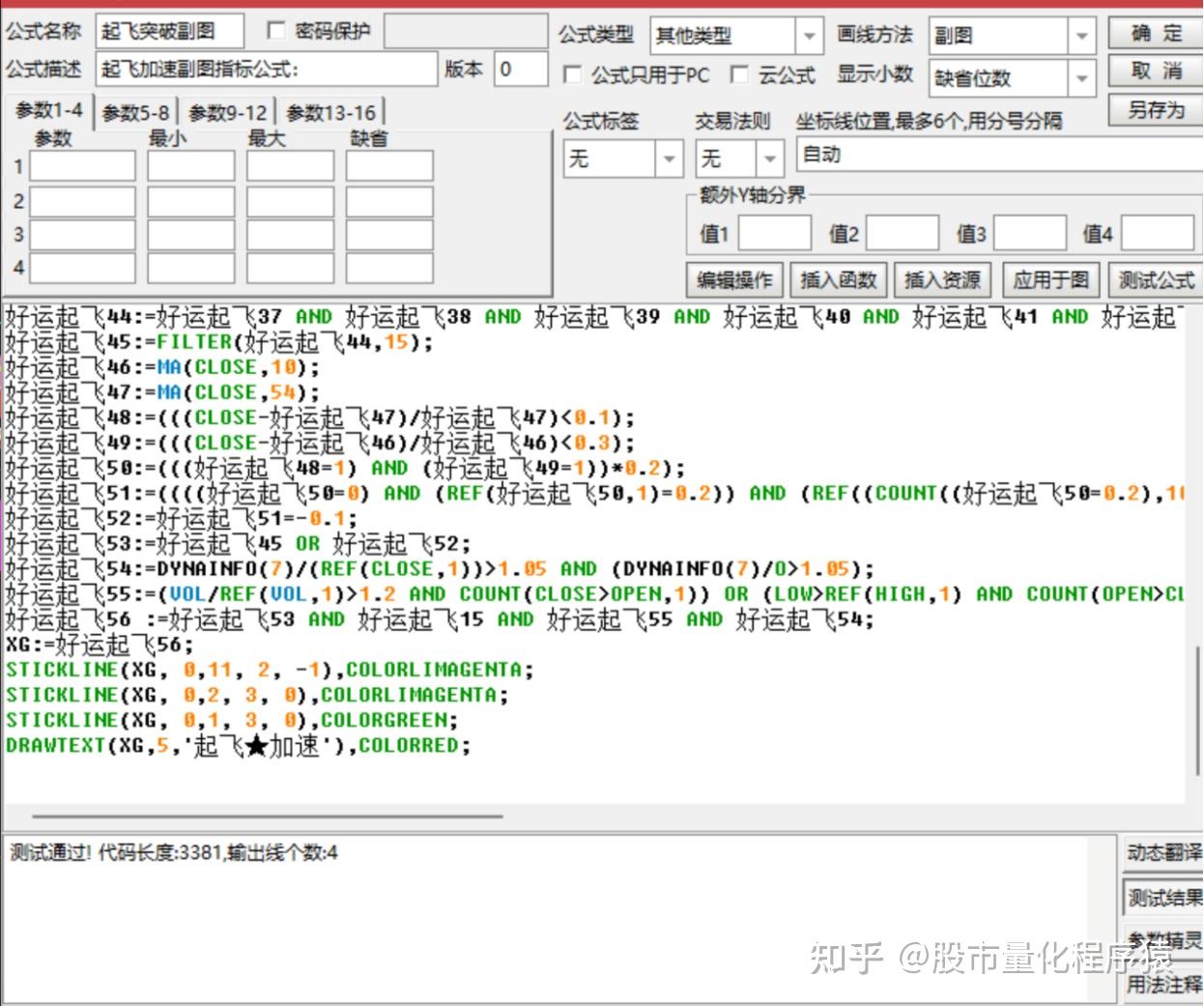
Task: Click the line 好运起飞46:=MA(CLOSE,10)
Action: pyautogui.click(x=162, y=366)
